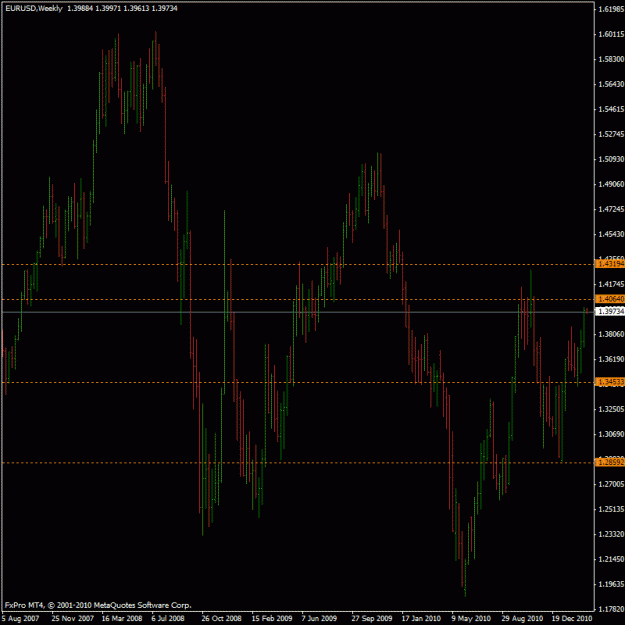The image size is (625, 625).
Task: Click the 1.27005 price axis label
Action: pyautogui.click(x=611, y=484)
